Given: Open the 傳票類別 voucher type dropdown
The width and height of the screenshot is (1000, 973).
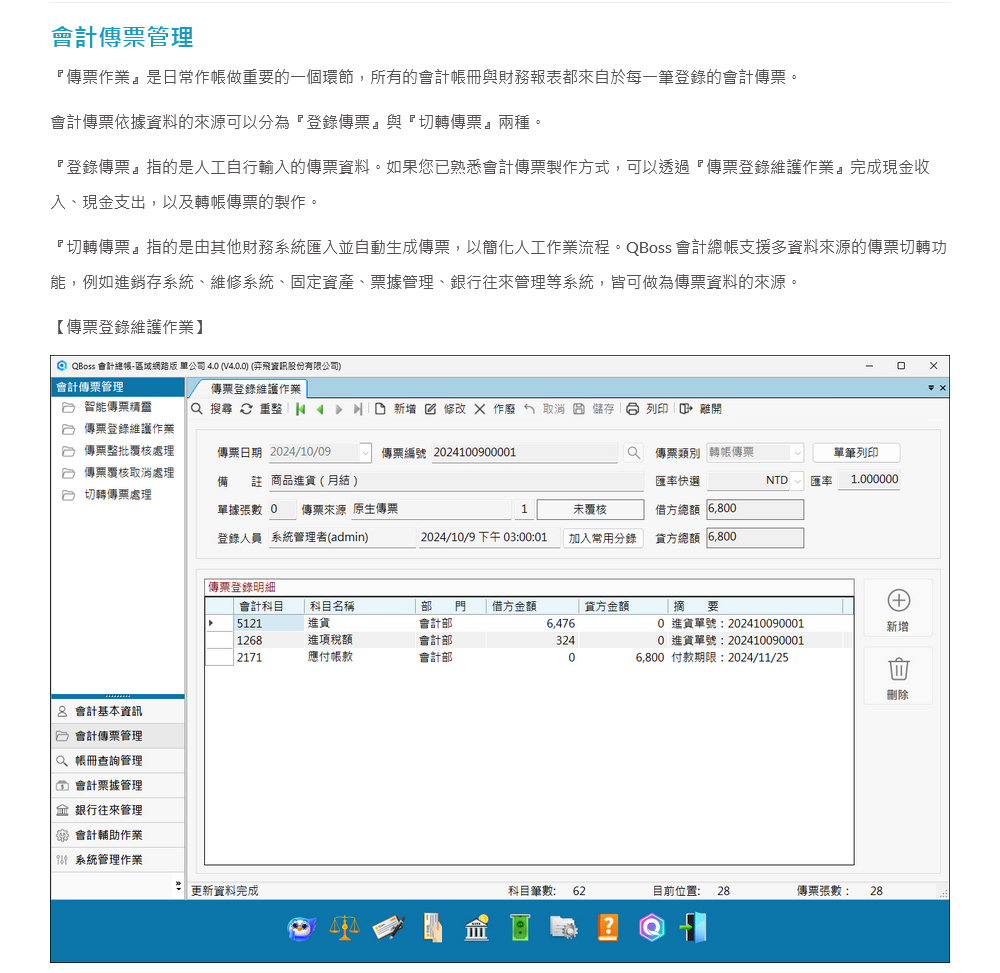Looking at the screenshot, I should coord(797,453).
